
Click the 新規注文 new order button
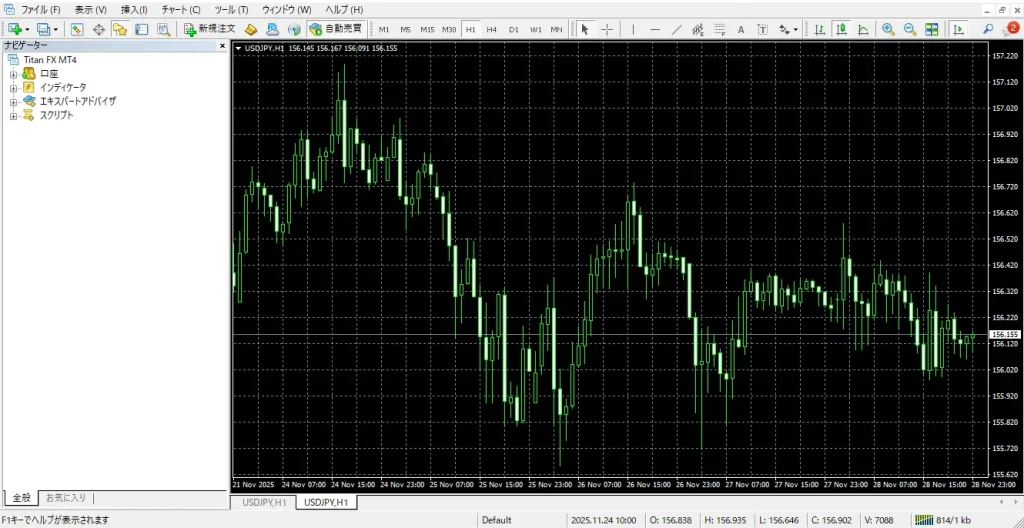coord(210,29)
